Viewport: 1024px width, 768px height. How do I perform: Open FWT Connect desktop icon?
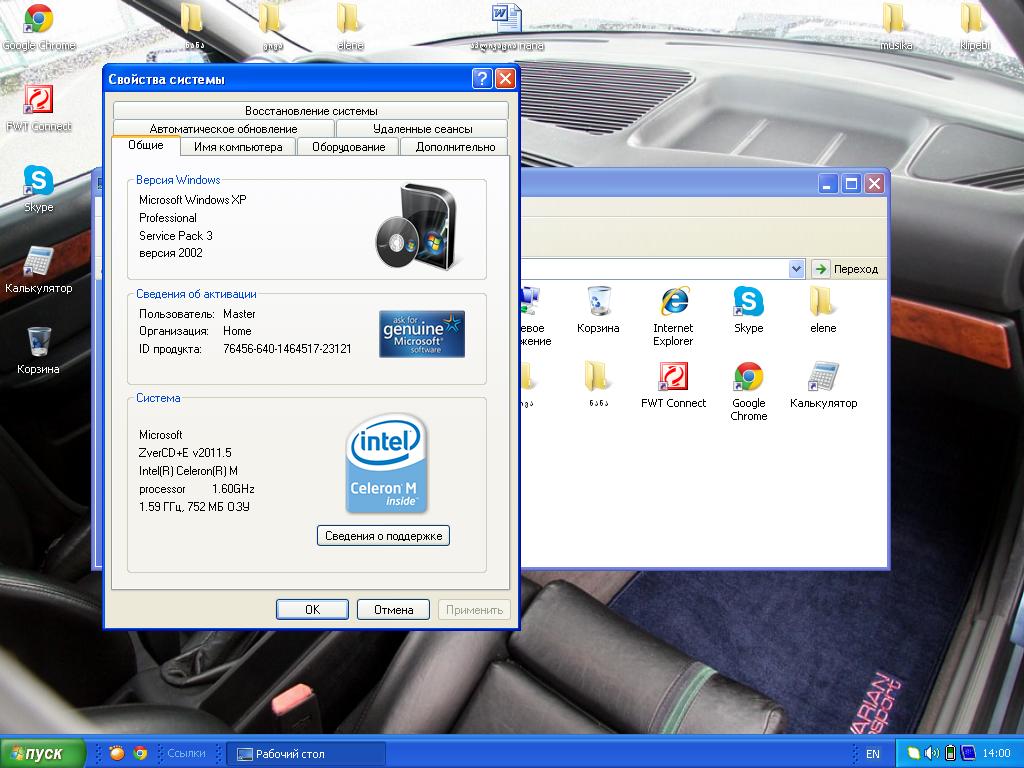[38, 101]
